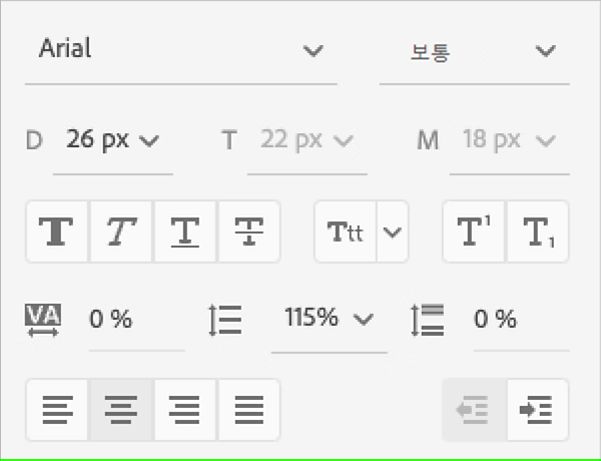Image resolution: width=601 pixels, height=461 pixels.
Task: Apply subscript formatting
Action: click(537, 232)
